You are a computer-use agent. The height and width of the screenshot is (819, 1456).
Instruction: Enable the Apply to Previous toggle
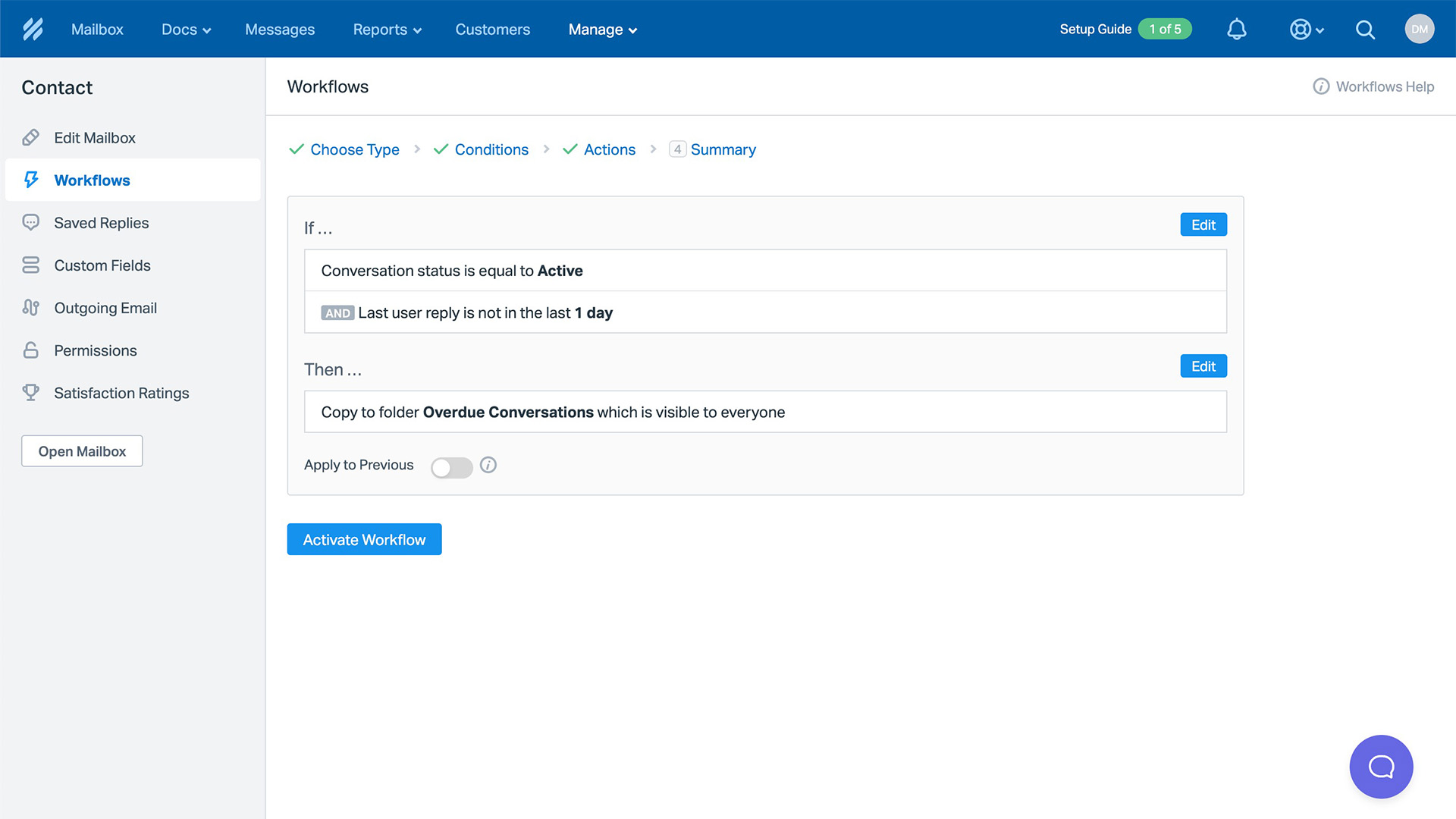click(x=452, y=465)
